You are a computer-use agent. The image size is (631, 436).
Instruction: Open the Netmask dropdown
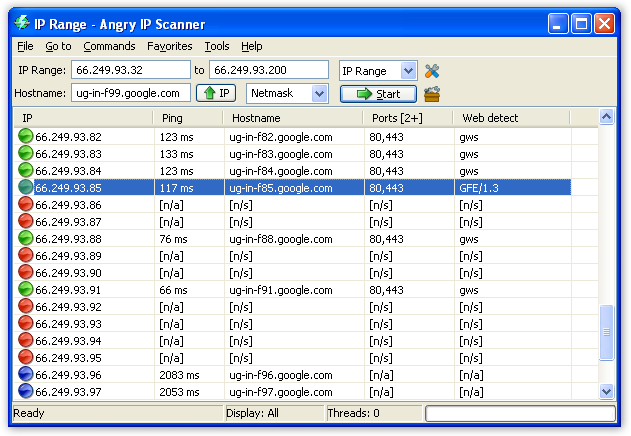(319, 93)
